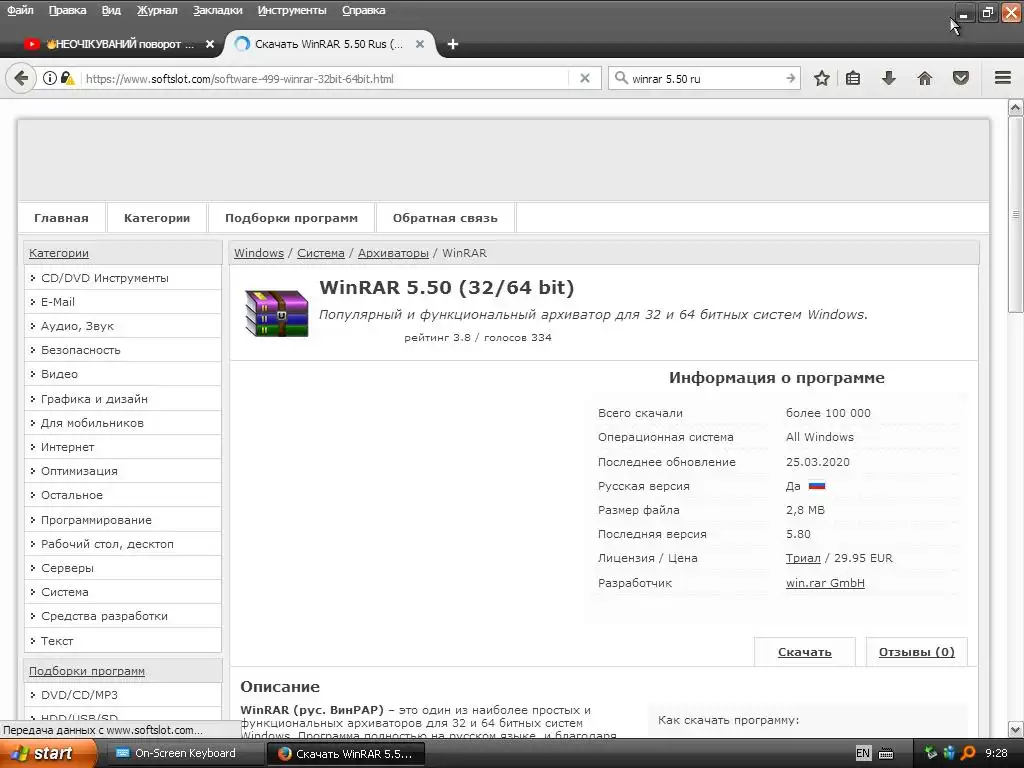Open the DVD/CD/MP3 collection
Screen dimensions: 1024x768
coord(79,695)
